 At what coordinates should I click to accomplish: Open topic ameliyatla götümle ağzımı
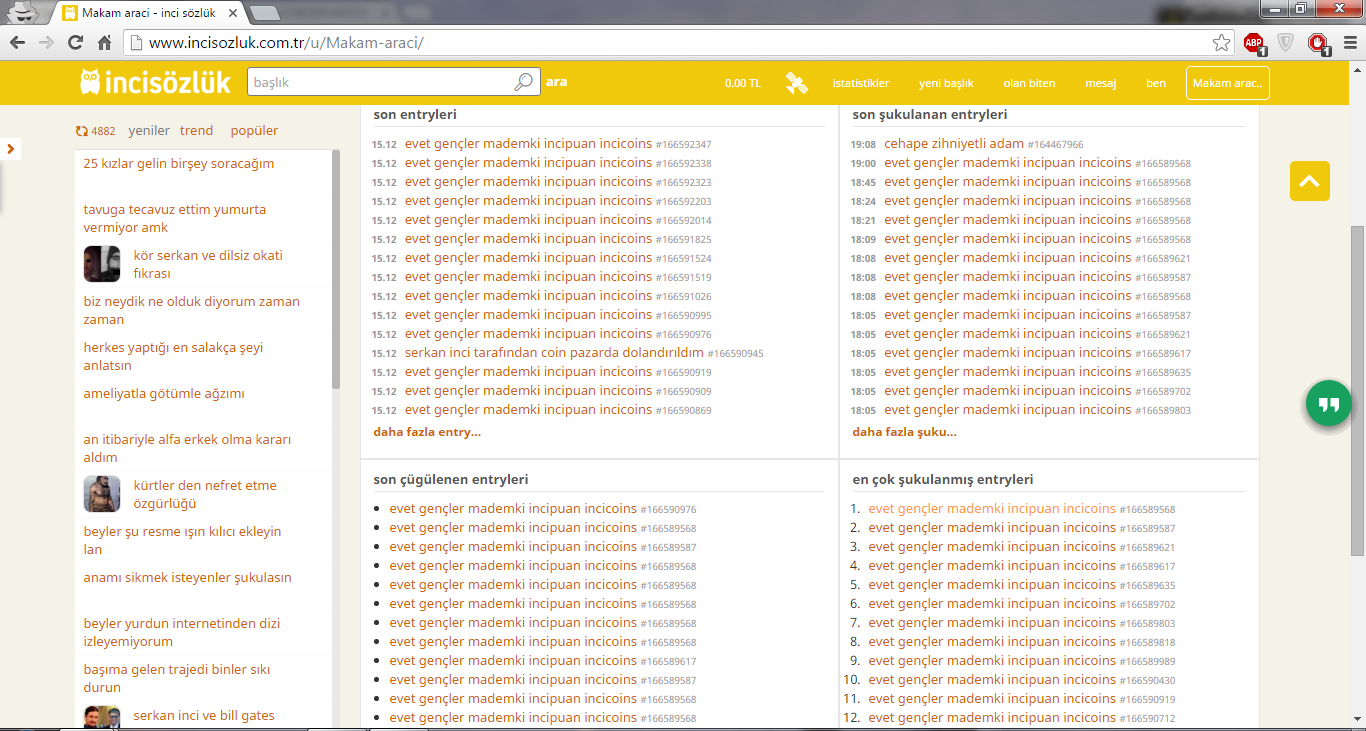(x=164, y=394)
